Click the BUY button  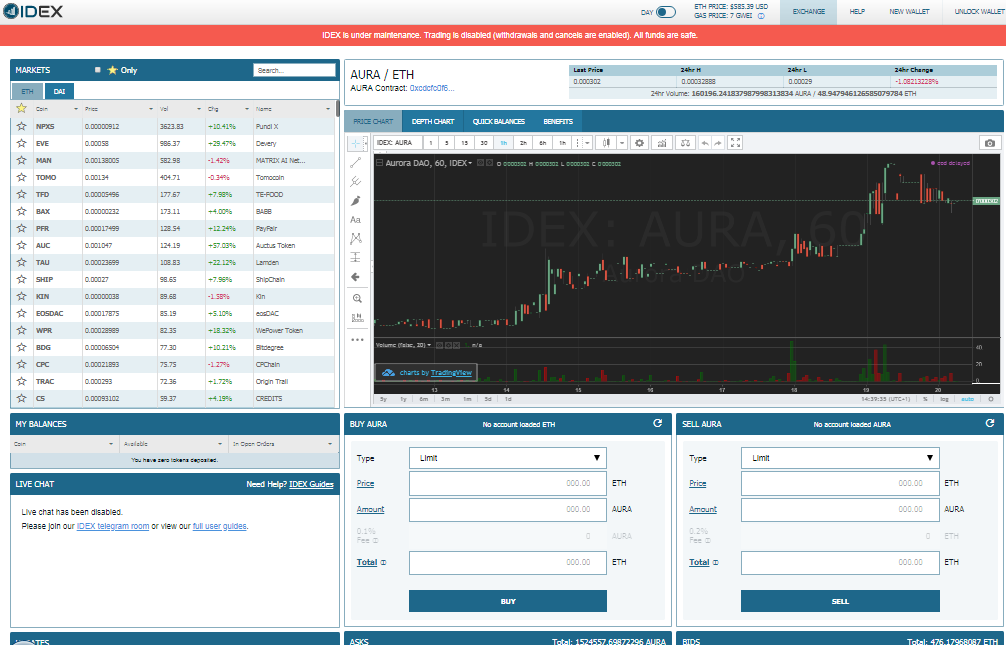pos(507,601)
